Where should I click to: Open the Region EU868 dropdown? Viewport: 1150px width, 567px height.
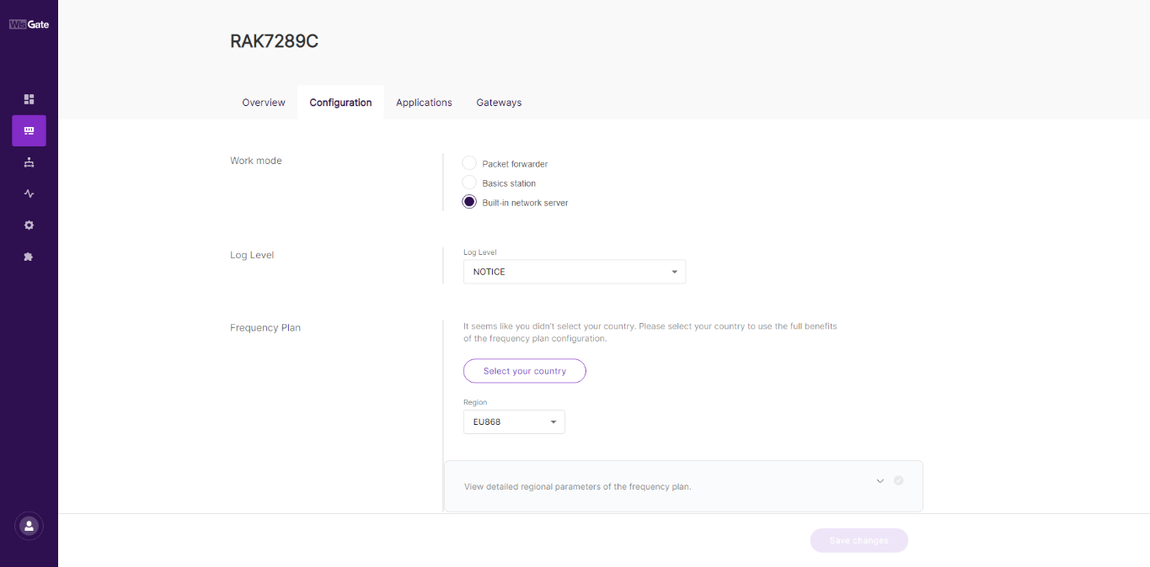pyautogui.click(x=514, y=422)
